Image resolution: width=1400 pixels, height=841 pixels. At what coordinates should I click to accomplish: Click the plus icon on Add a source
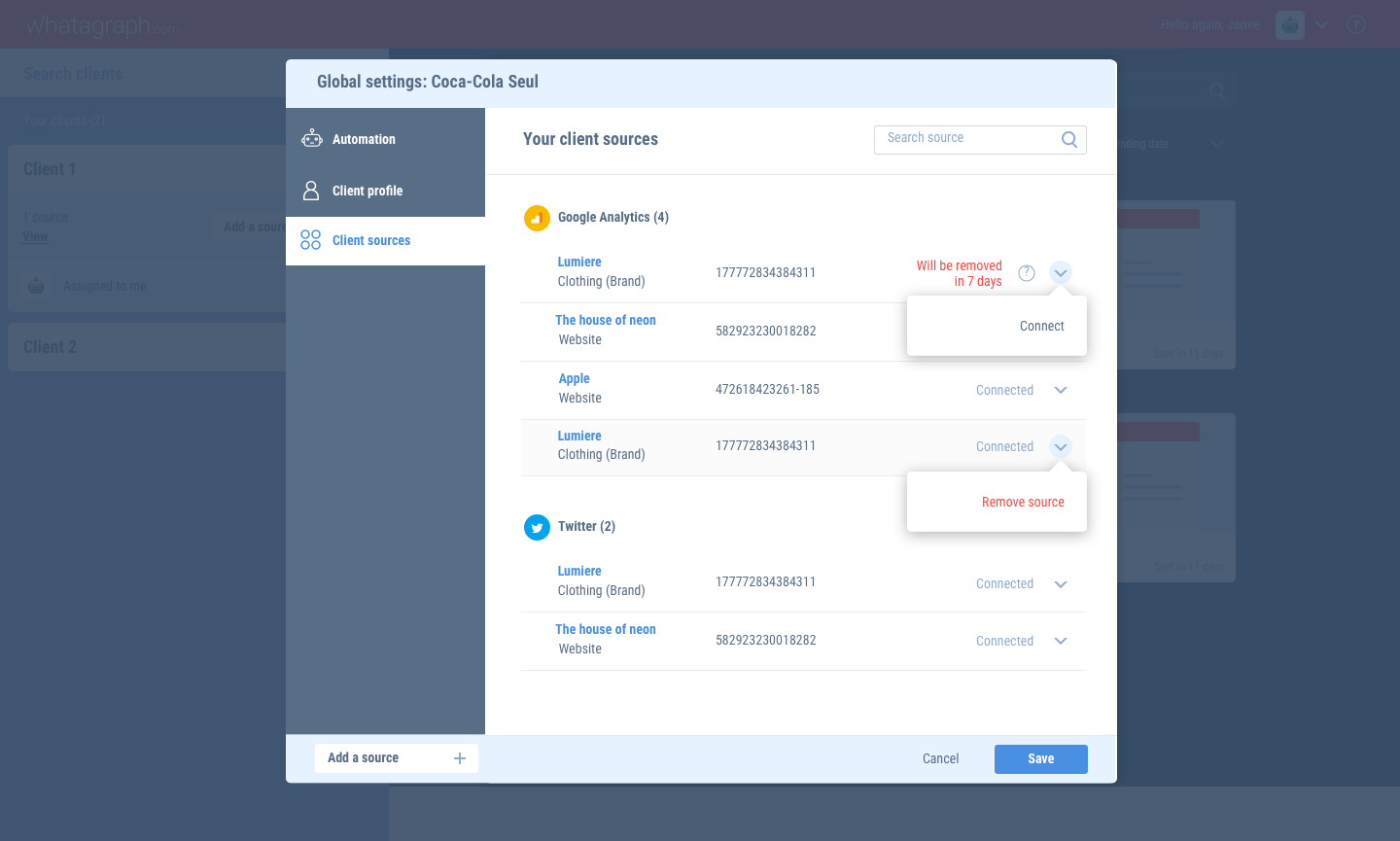(x=460, y=758)
